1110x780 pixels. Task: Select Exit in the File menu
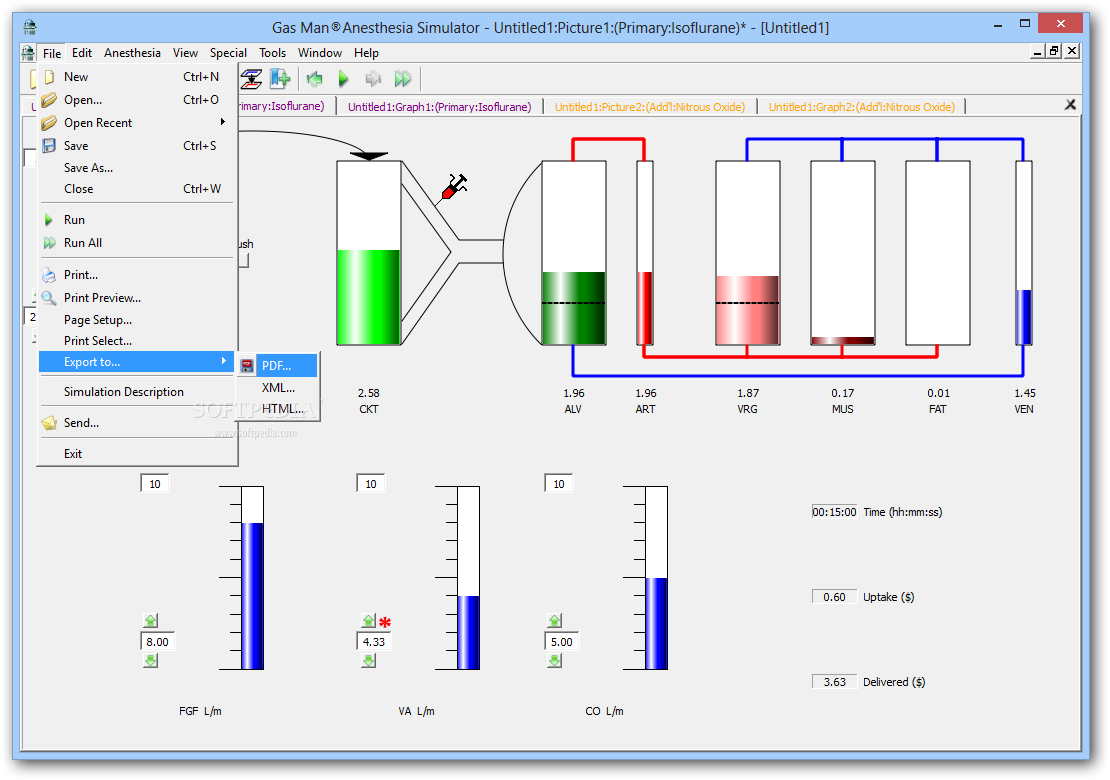click(x=137, y=454)
